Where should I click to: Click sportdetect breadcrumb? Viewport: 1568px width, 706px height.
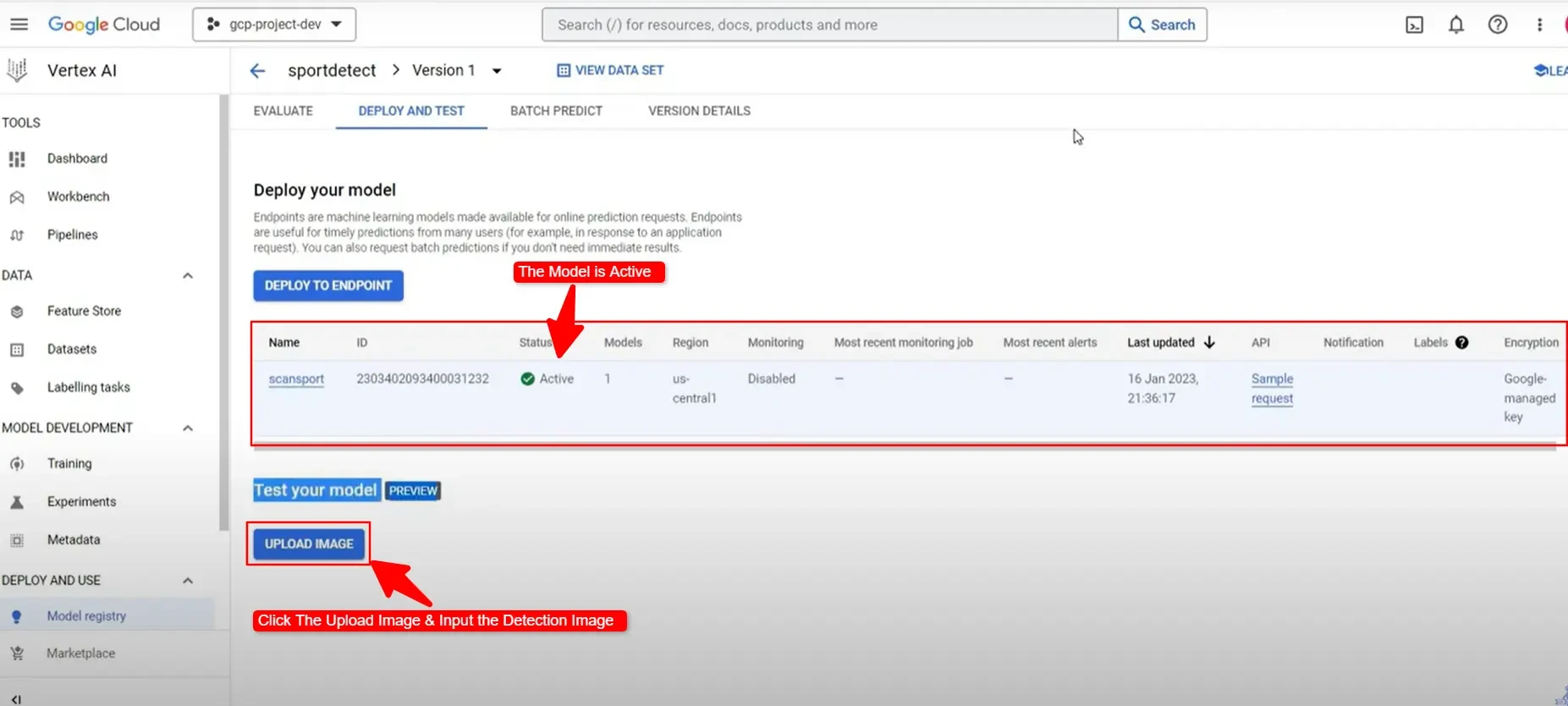332,70
